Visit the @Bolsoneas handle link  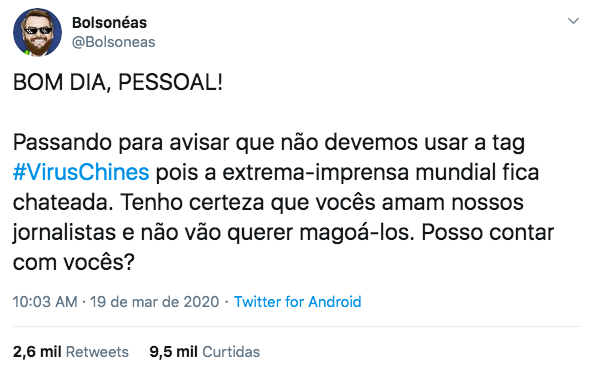point(113,42)
